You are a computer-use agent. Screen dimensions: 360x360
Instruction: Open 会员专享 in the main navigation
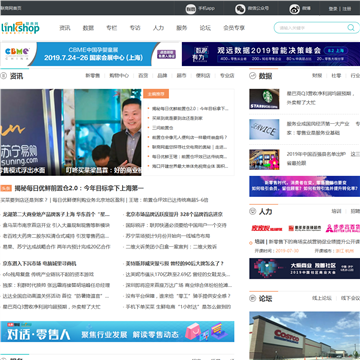coord(234,28)
